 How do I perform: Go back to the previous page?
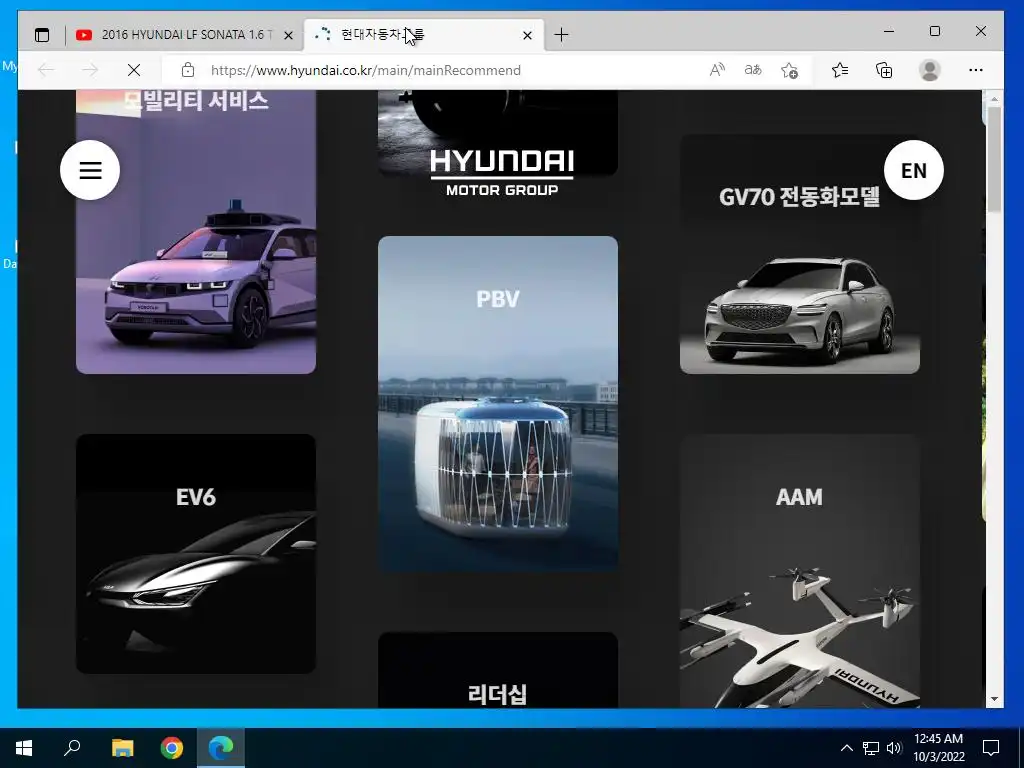click(46, 70)
